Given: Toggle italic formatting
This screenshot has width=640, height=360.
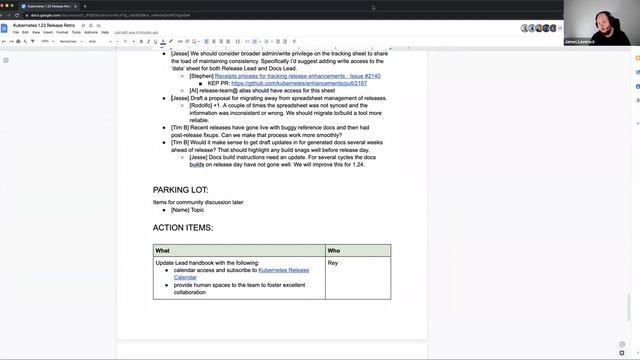Looking at the screenshot, I should [x=148, y=42].
